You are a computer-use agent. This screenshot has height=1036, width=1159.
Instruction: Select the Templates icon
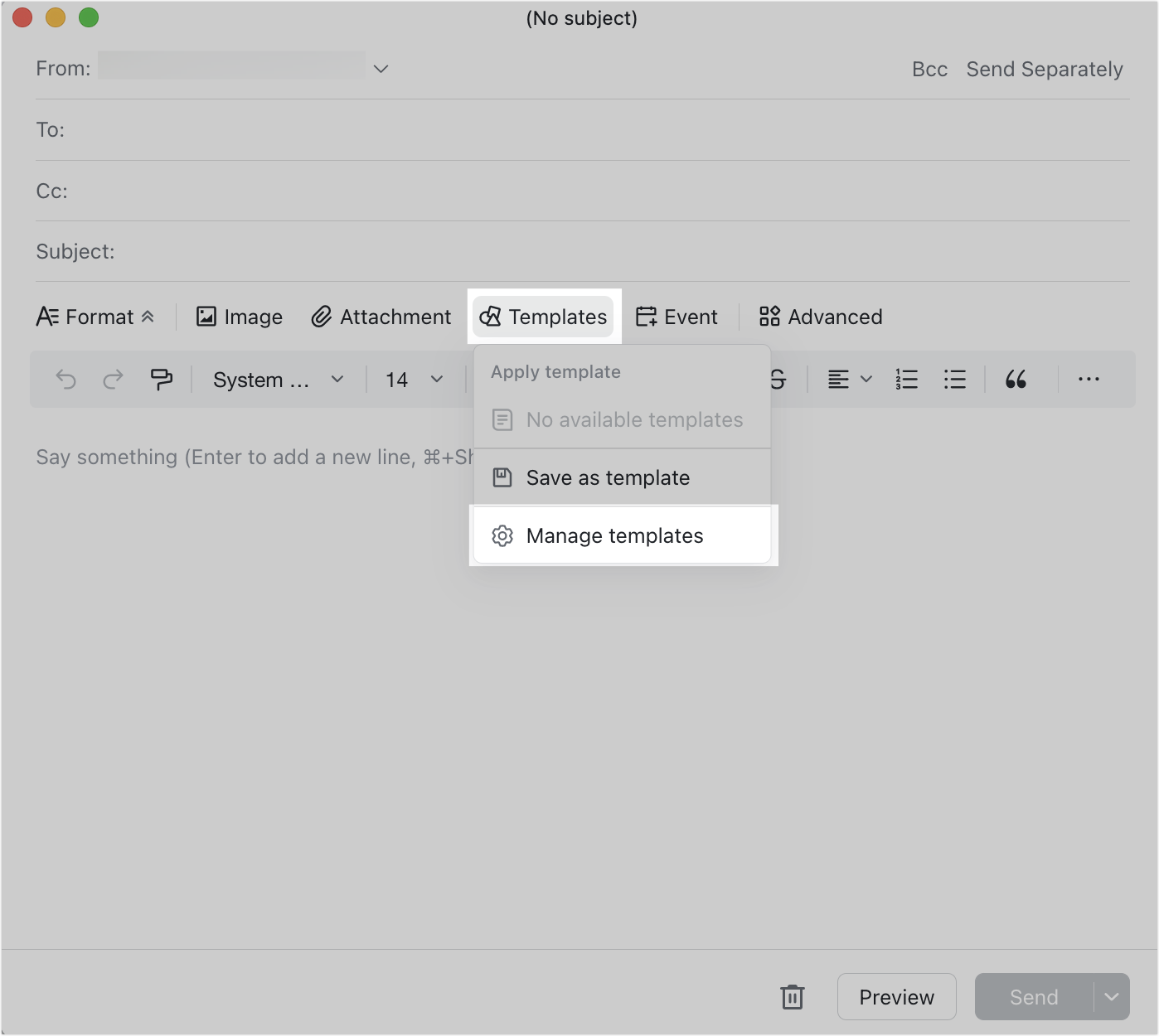[490, 316]
